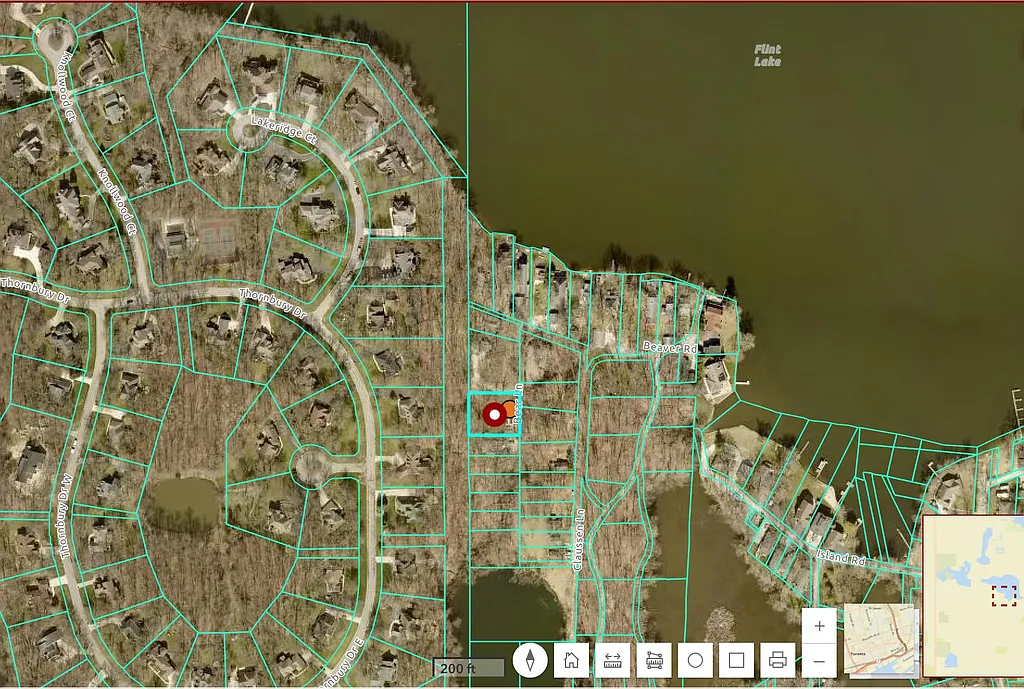Click the Flint Lake label
The height and width of the screenshot is (689, 1024).
[x=768, y=56]
